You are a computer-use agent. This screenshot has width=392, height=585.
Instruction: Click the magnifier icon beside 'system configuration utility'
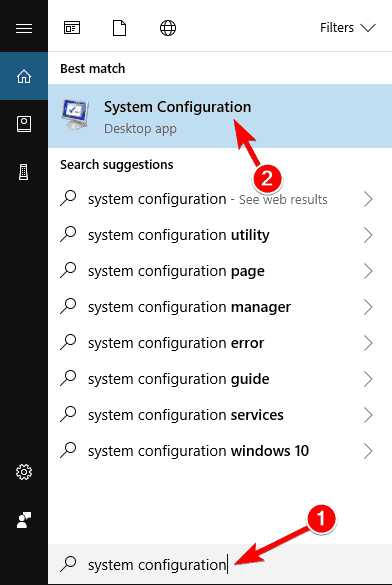(68, 234)
